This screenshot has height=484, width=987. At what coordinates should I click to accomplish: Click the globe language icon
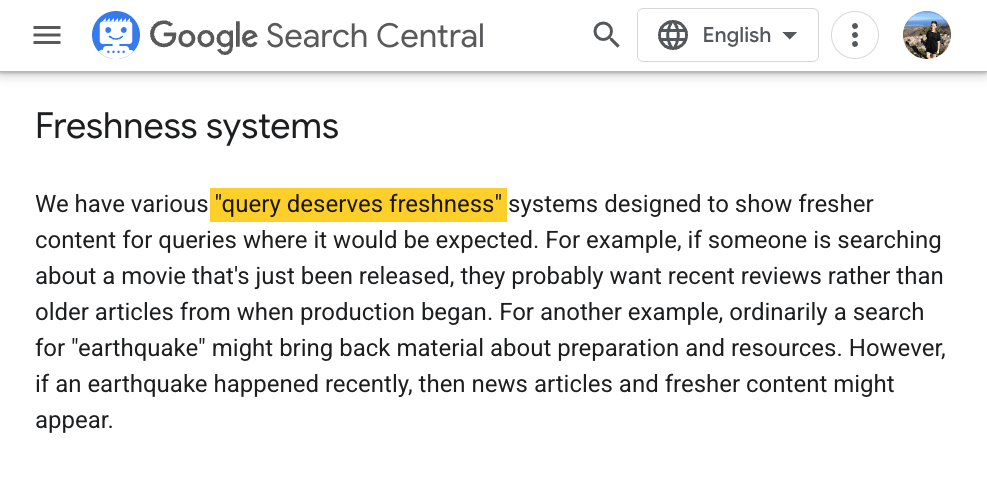[673, 36]
